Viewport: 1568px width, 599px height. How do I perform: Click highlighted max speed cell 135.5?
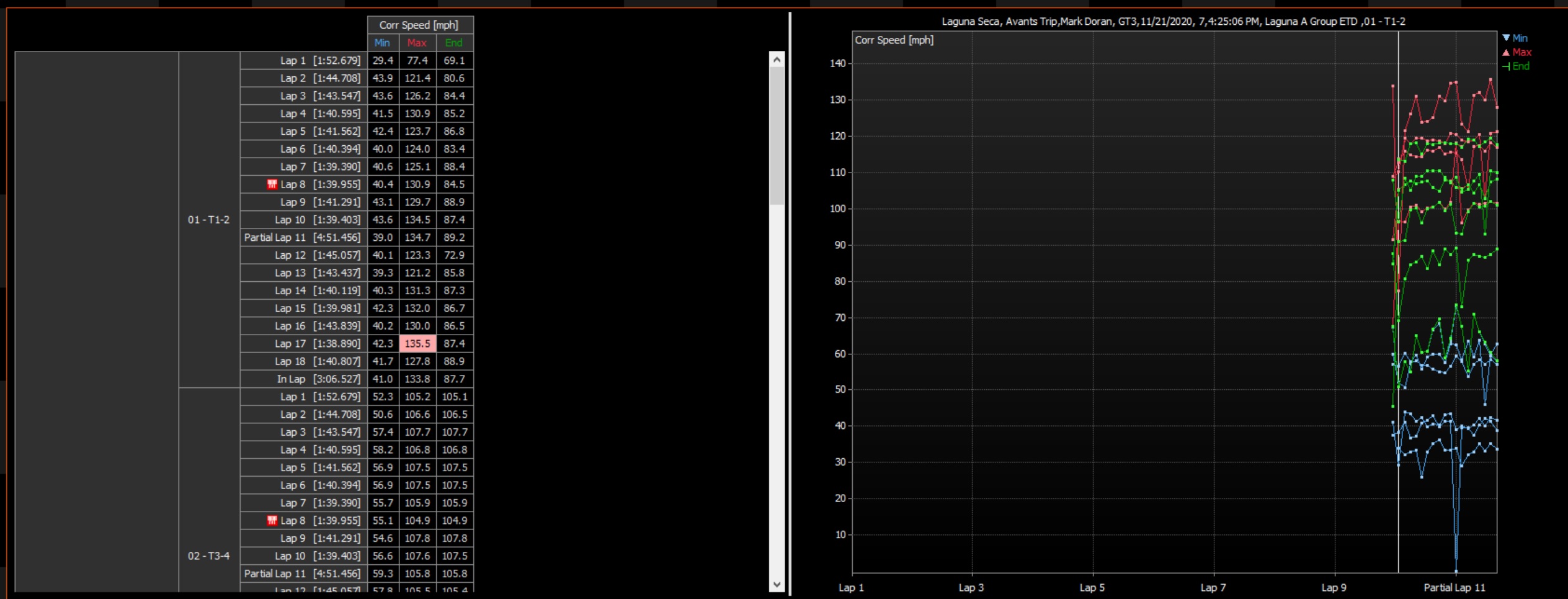(x=417, y=344)
